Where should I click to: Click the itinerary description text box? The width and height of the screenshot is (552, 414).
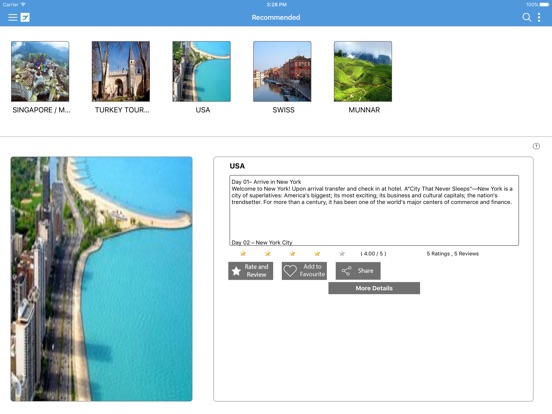pos(374,210)
